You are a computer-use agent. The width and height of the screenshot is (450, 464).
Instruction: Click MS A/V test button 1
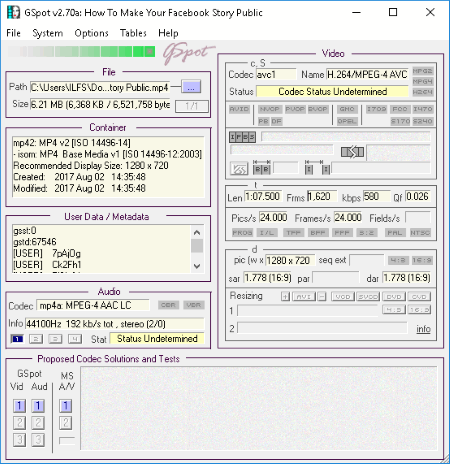[x=65, y=406]
